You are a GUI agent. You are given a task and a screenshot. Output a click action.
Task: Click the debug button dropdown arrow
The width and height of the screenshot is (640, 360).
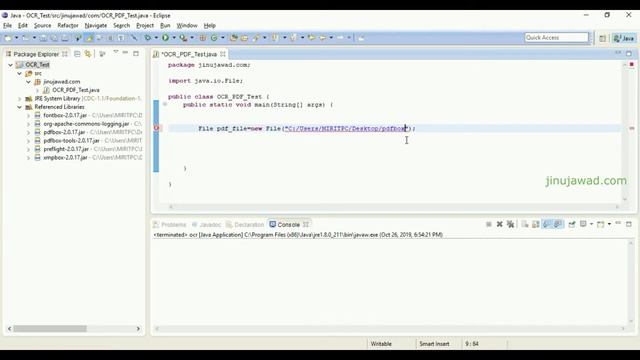pyautogui.click(x=156, y=38)
